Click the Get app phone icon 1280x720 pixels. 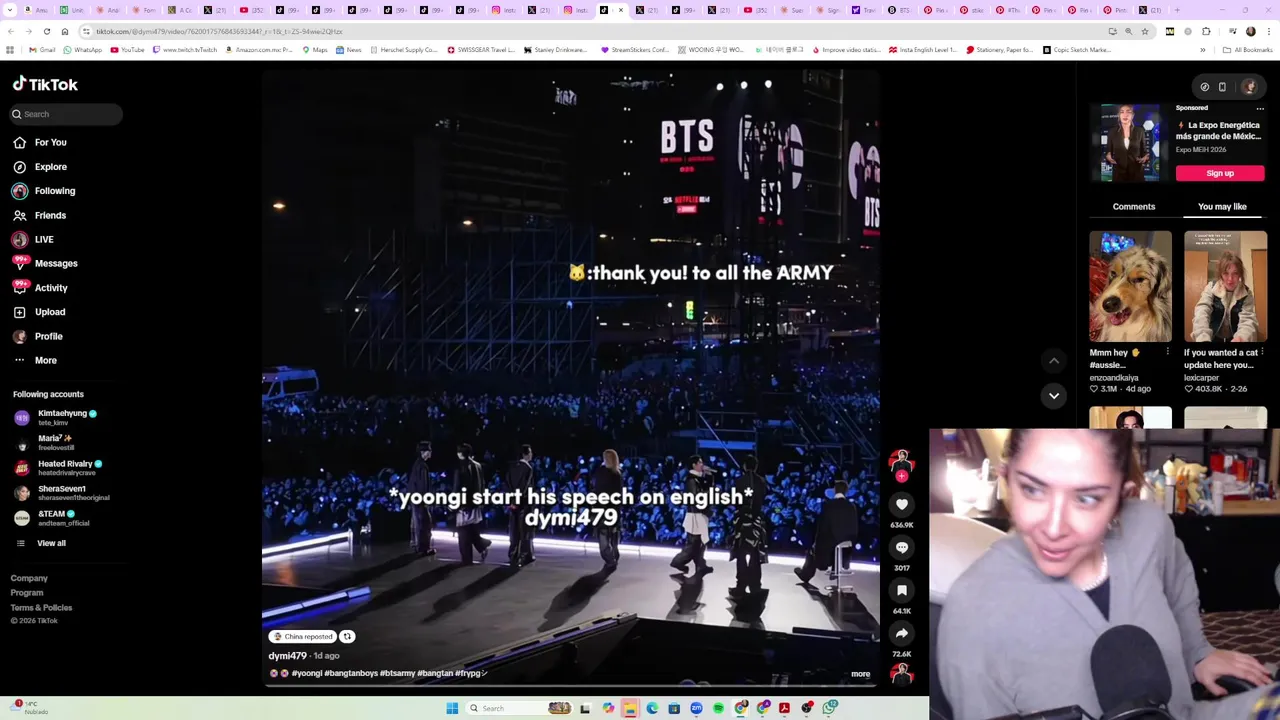point(1222,87)
